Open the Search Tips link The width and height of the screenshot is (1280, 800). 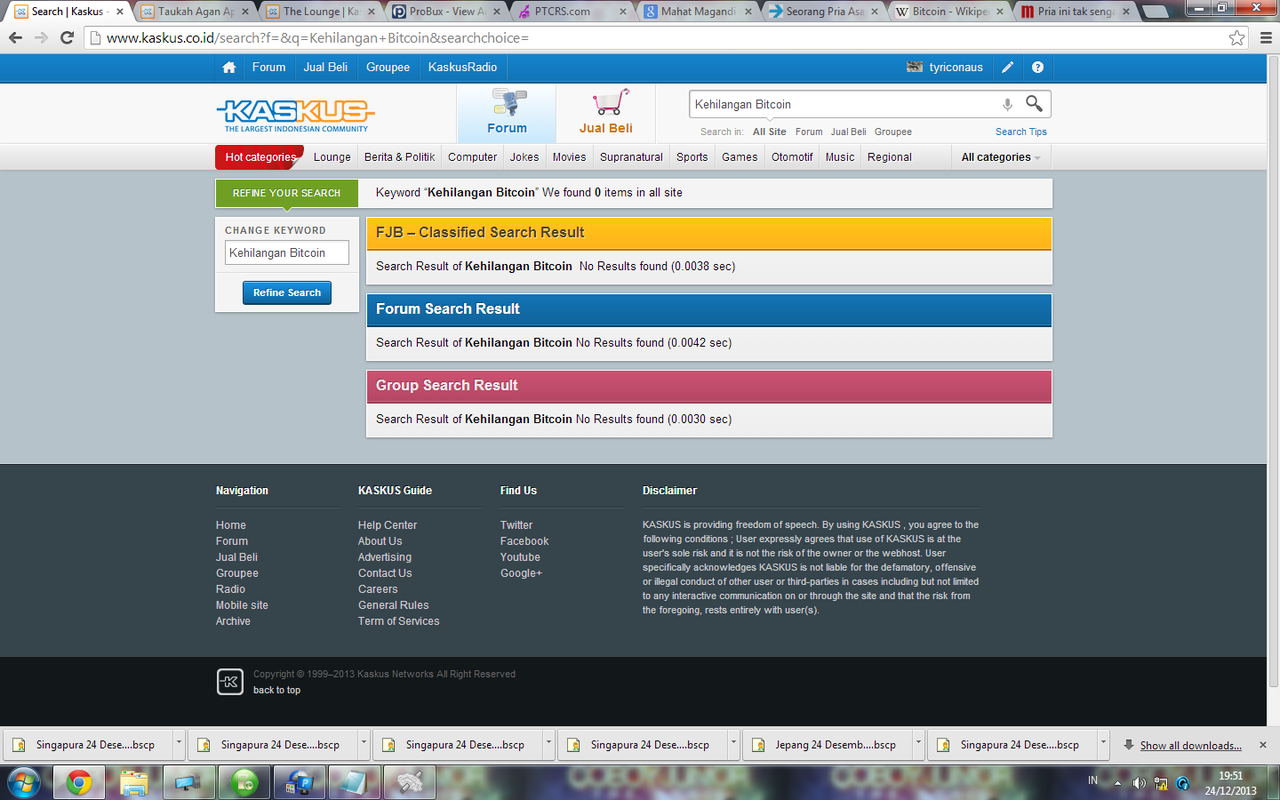[1021, 132]
